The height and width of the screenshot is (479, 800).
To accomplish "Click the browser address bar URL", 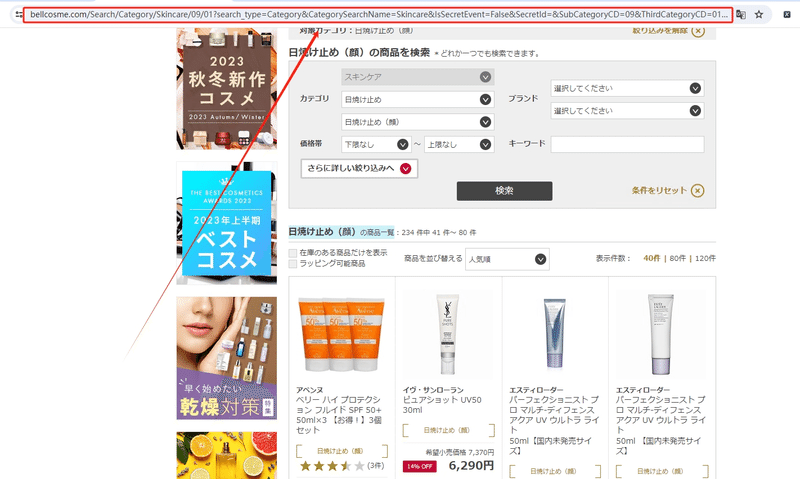I will (x=379, y=15).
